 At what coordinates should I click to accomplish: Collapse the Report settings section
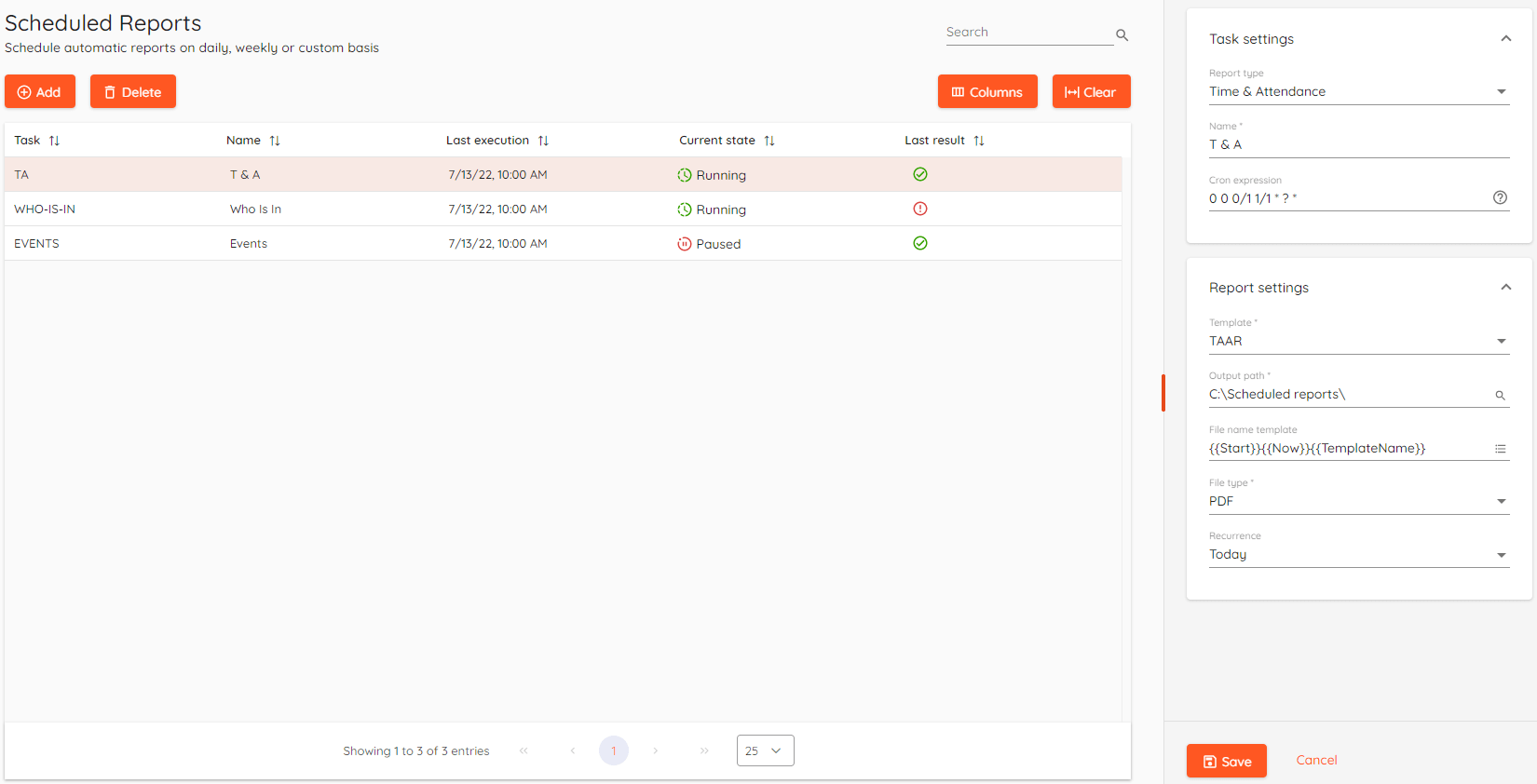[x=1505, y=287]
